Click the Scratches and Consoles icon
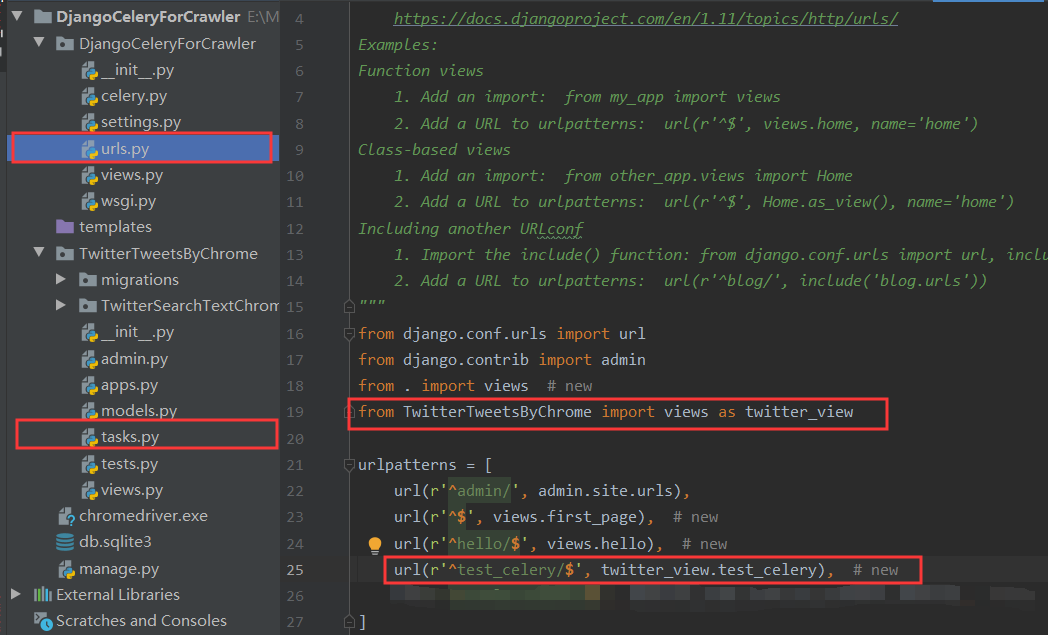Screen dimensions: 1048x635 pos(44,620)
